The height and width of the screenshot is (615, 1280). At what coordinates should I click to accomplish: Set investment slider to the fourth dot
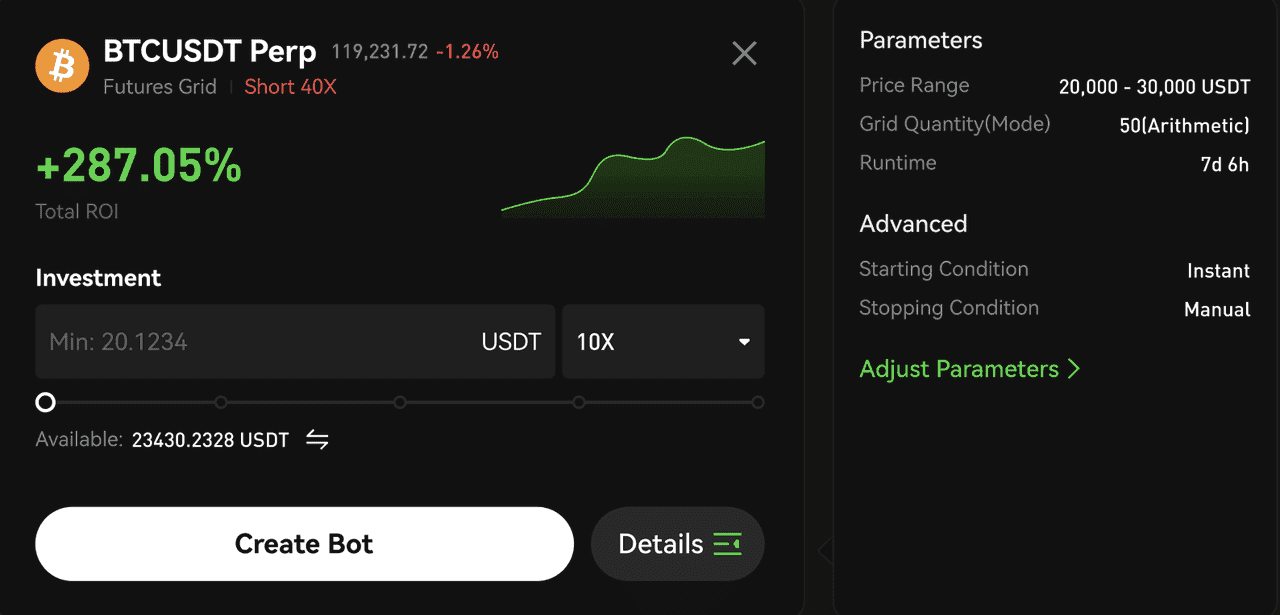(x=579, y=402)
